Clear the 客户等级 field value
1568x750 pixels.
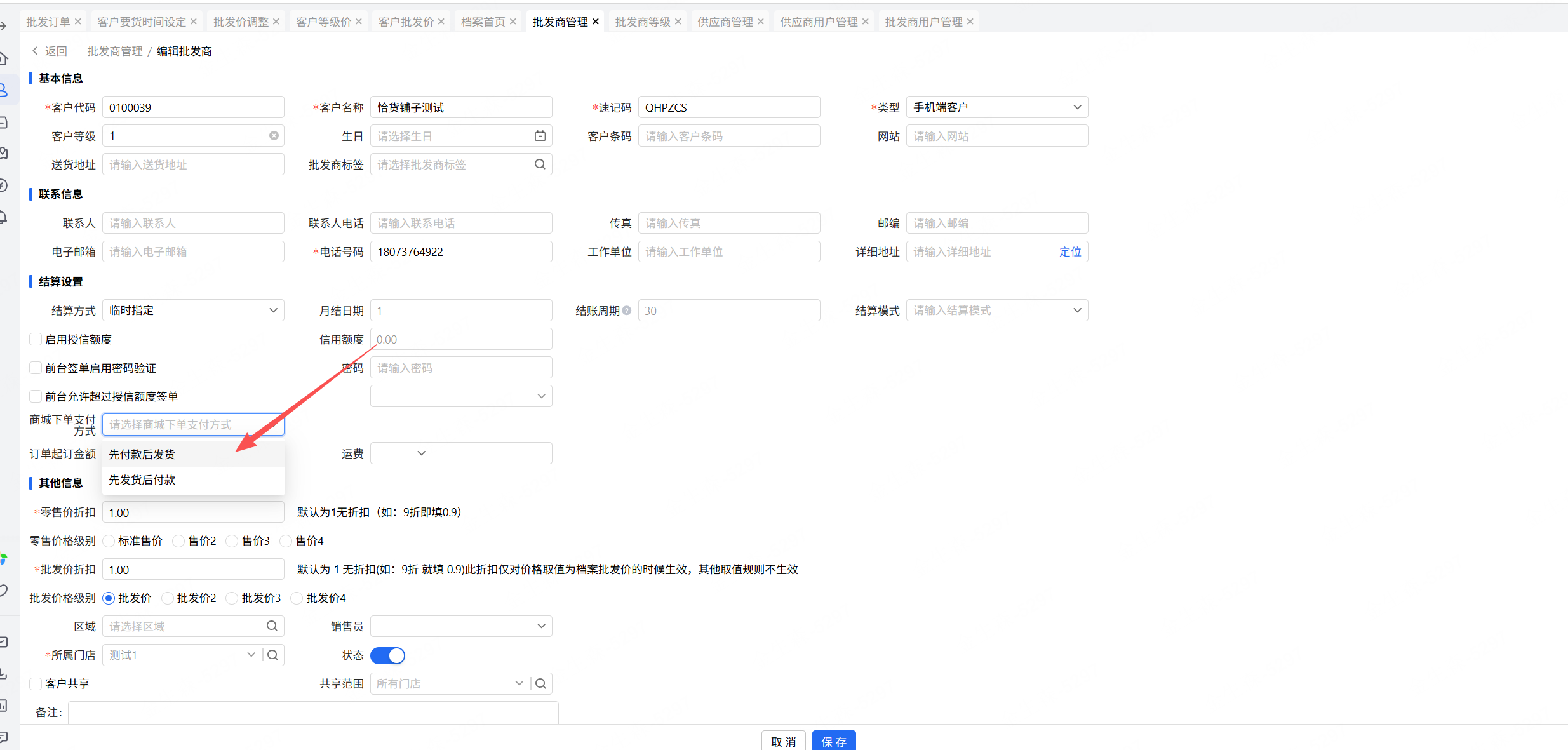(274, 136)
